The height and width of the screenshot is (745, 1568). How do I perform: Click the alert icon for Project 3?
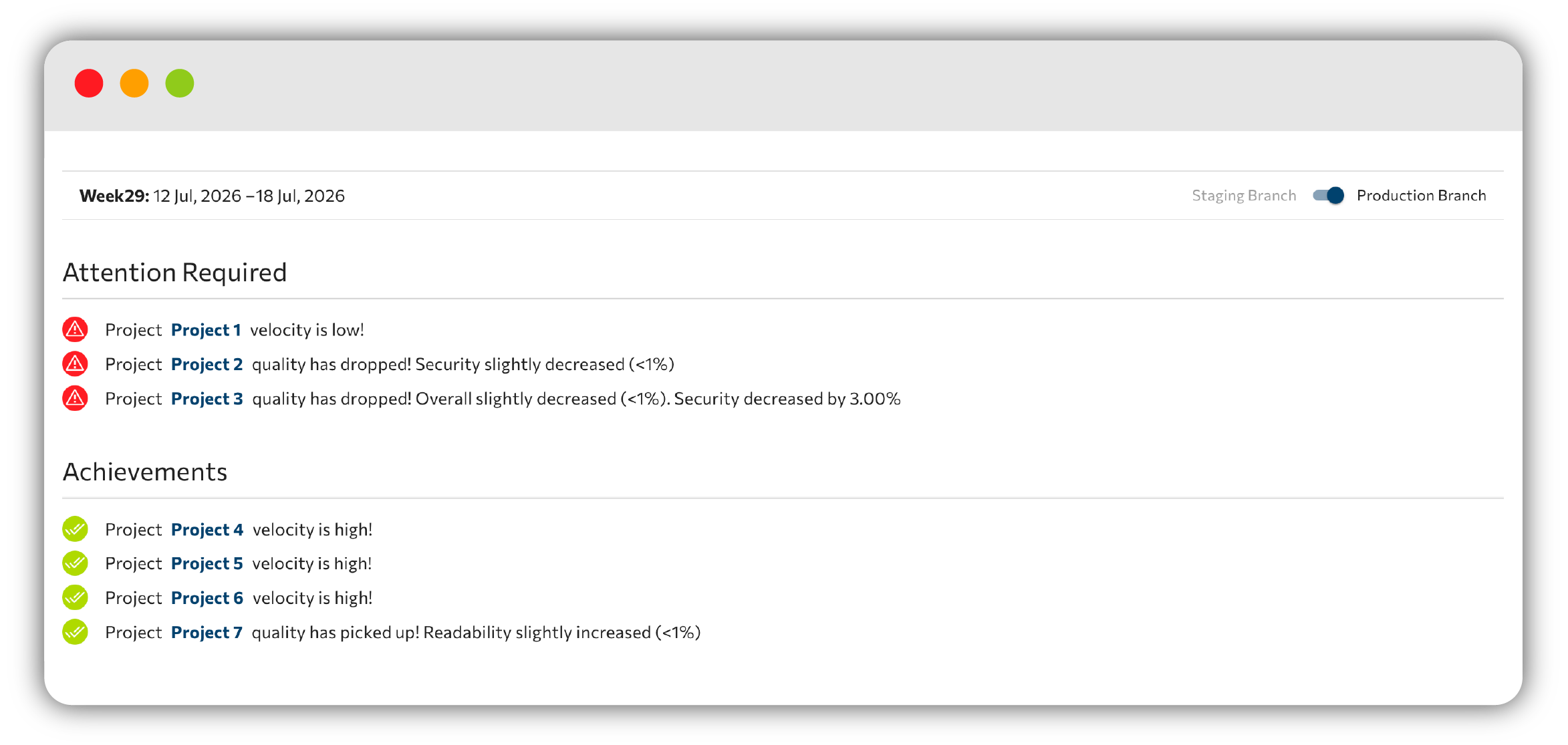pos(75,398)
